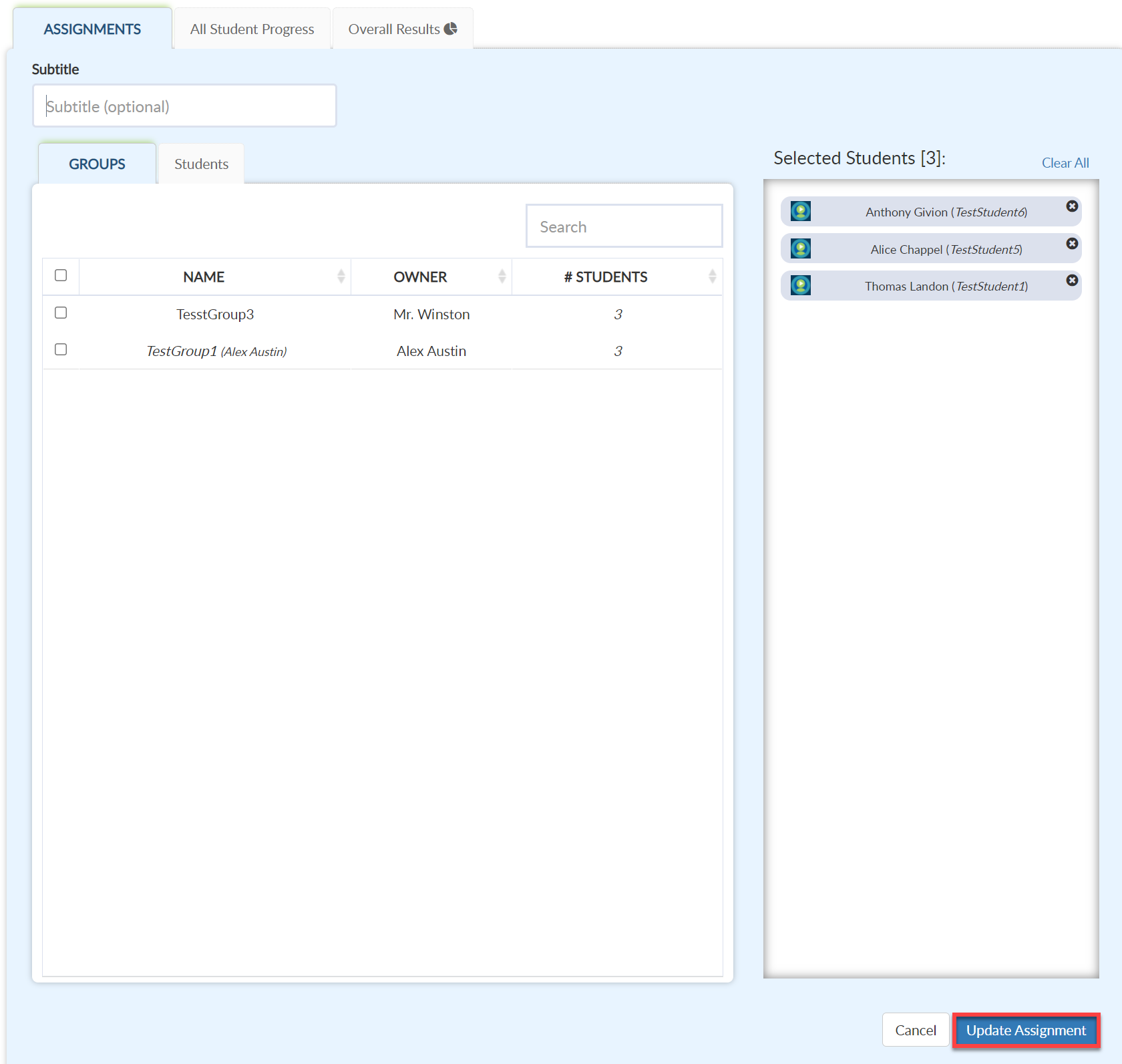Click Thomas Landon's avatar icon
This screenshot has height=1064, width=1122.
click(x=801, y=286)
